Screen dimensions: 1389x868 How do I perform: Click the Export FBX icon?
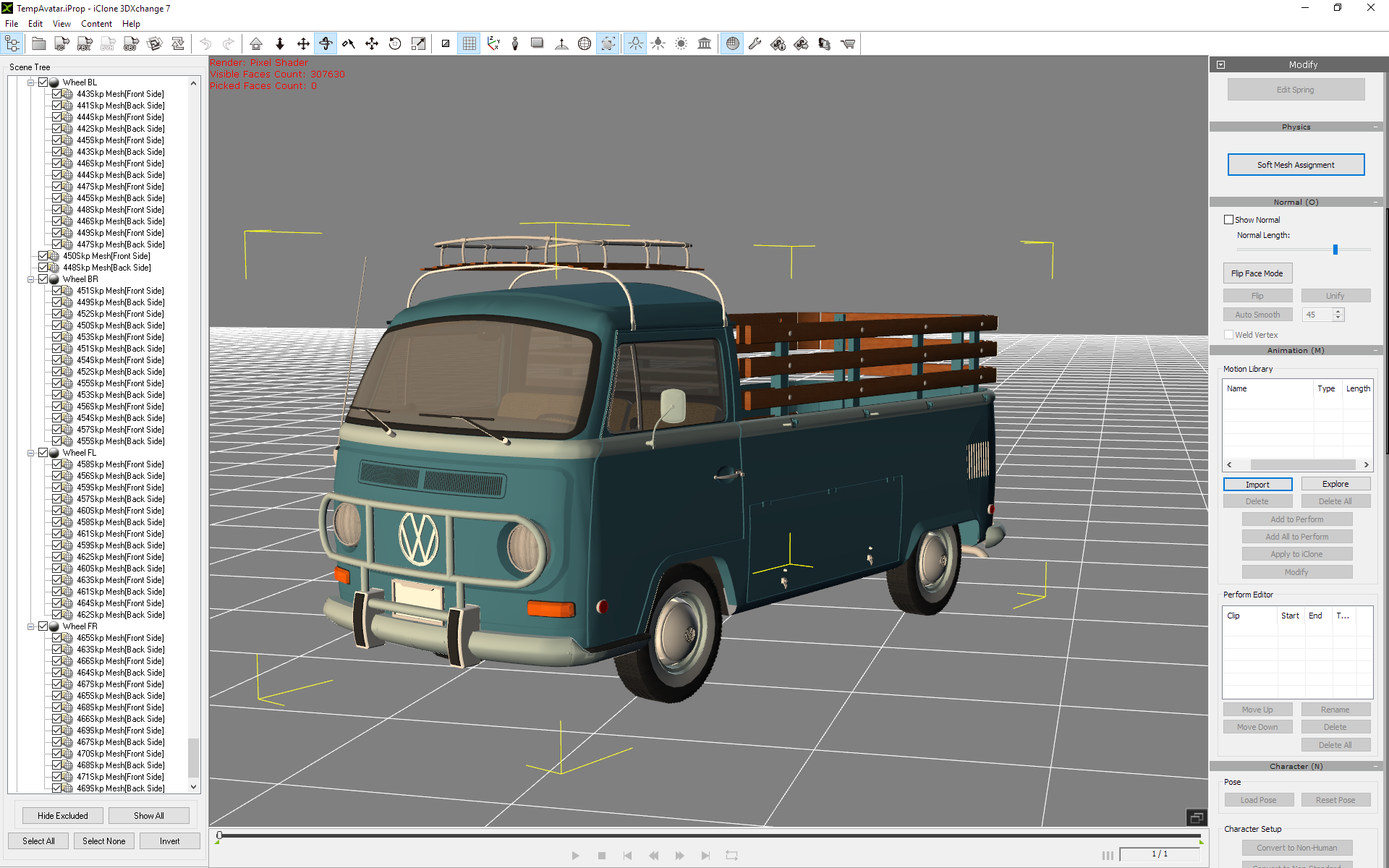[x=85, y=44]
